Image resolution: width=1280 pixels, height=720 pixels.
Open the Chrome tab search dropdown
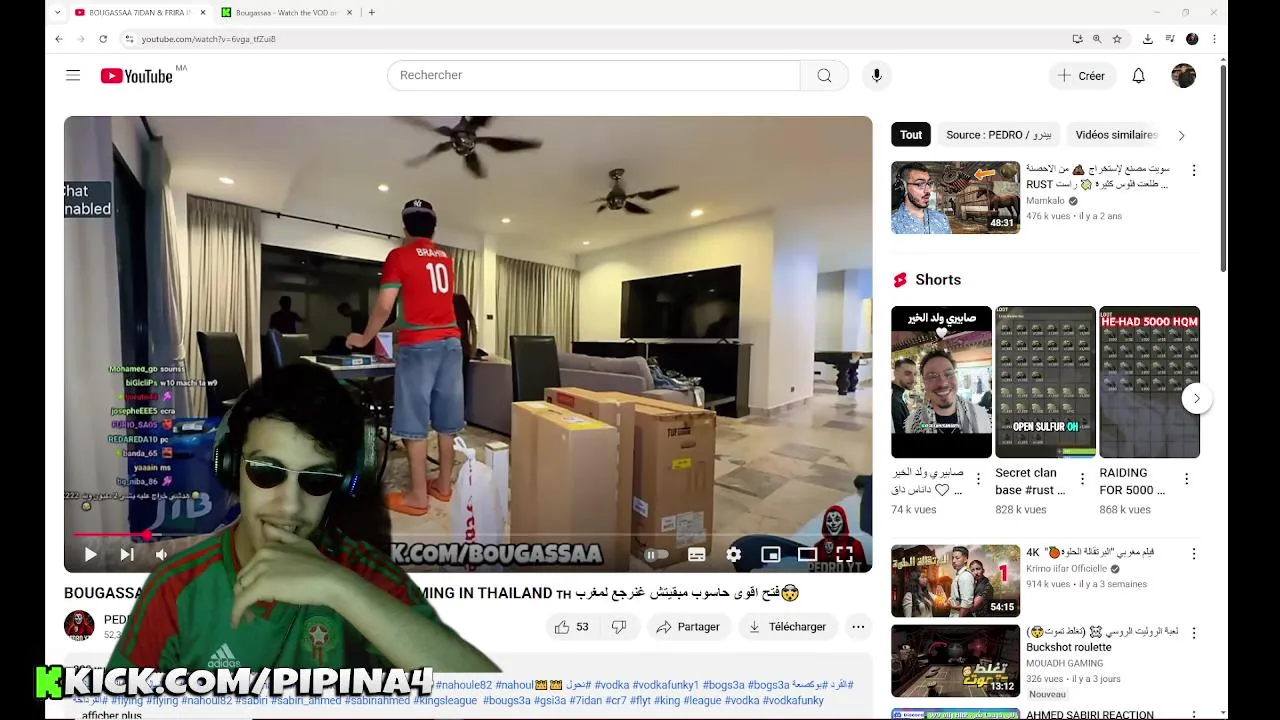[57, 12]
